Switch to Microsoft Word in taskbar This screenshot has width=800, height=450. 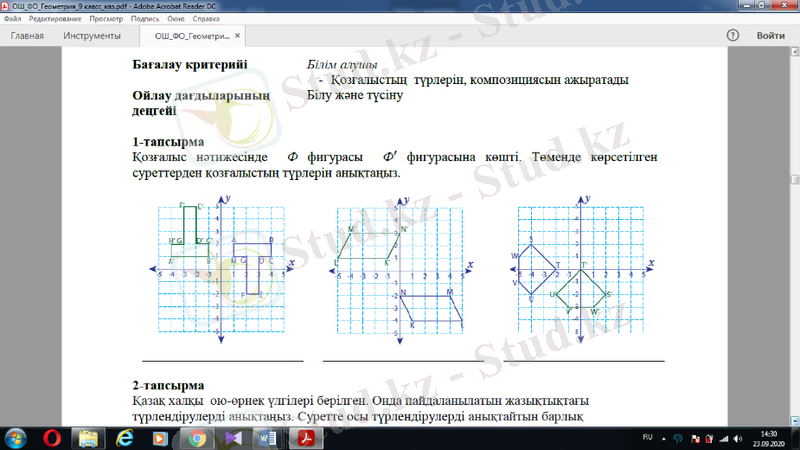(x=267, y=438)
